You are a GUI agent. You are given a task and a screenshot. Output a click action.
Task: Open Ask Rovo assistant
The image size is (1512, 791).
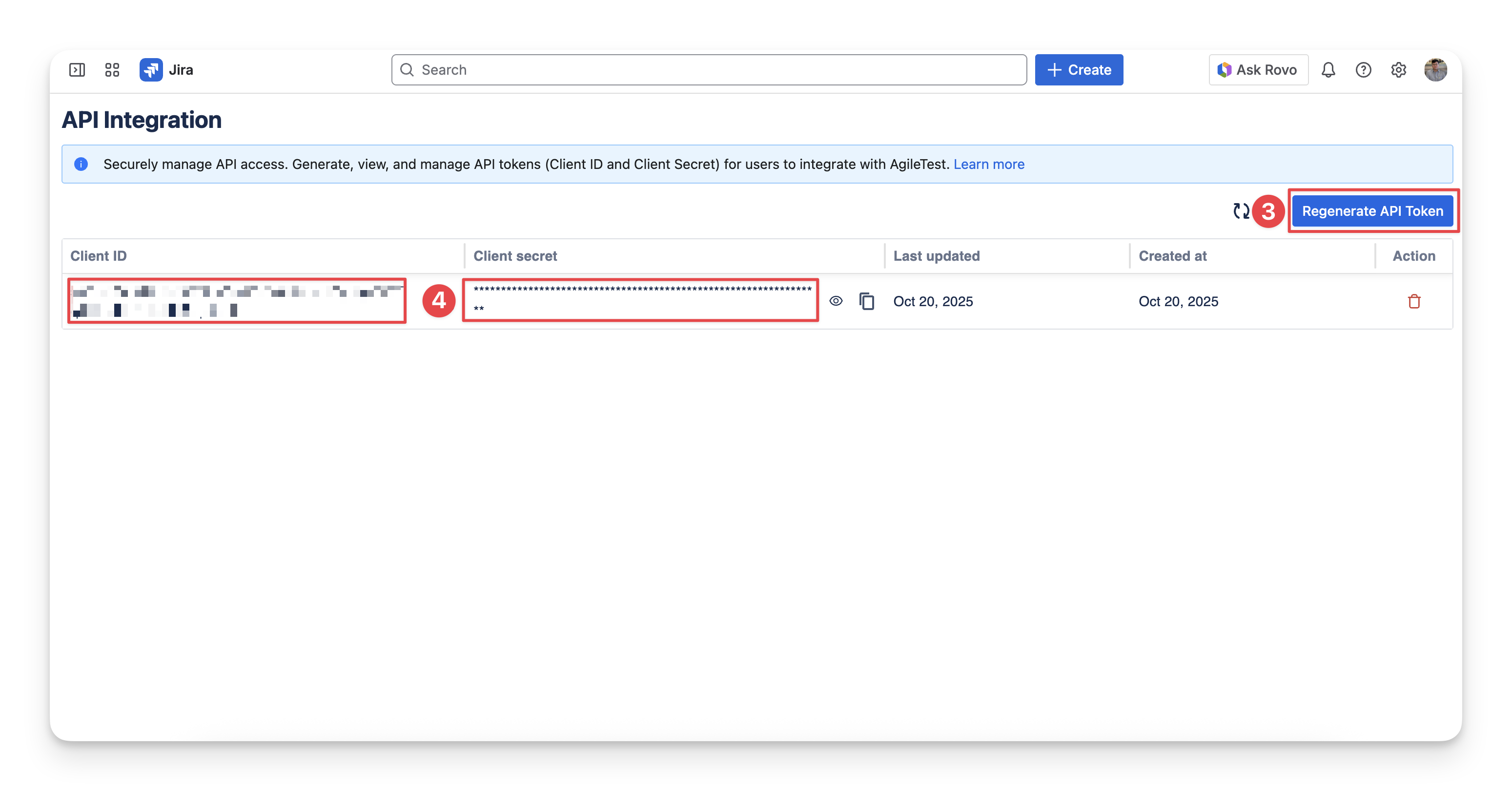point(1258,70)
